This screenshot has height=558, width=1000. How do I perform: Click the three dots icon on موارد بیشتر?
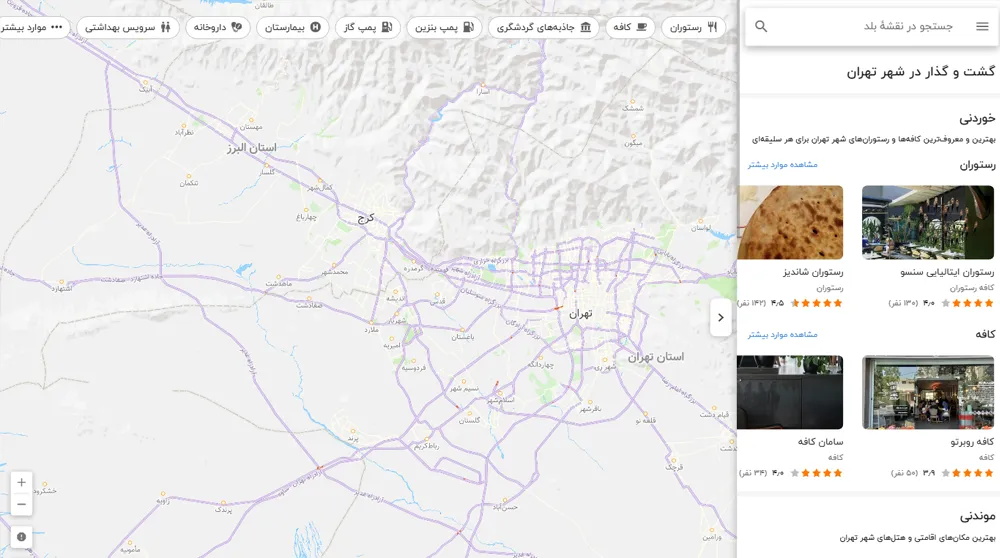[x=56, y=27]
